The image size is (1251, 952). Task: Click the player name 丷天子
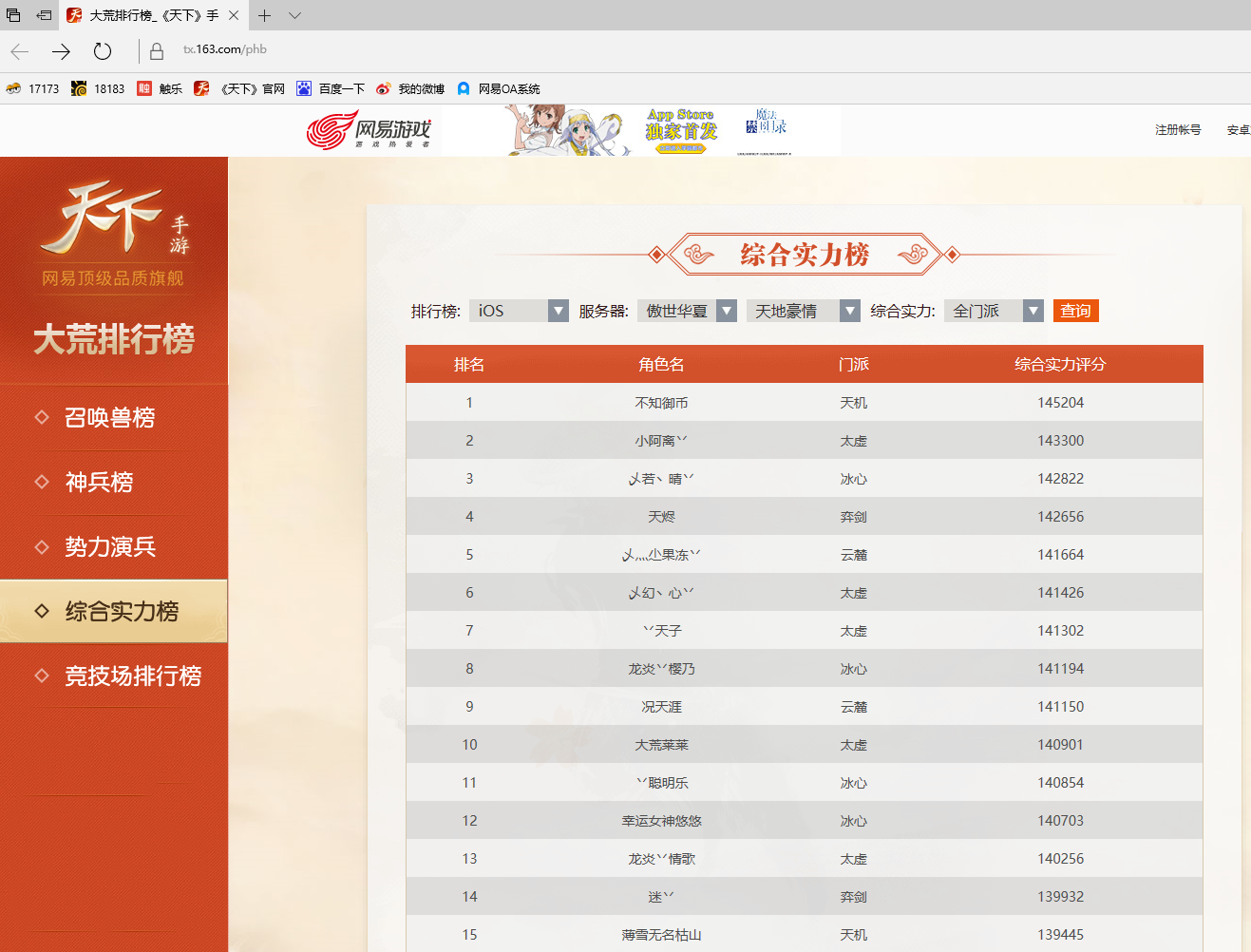click(662, 631)
